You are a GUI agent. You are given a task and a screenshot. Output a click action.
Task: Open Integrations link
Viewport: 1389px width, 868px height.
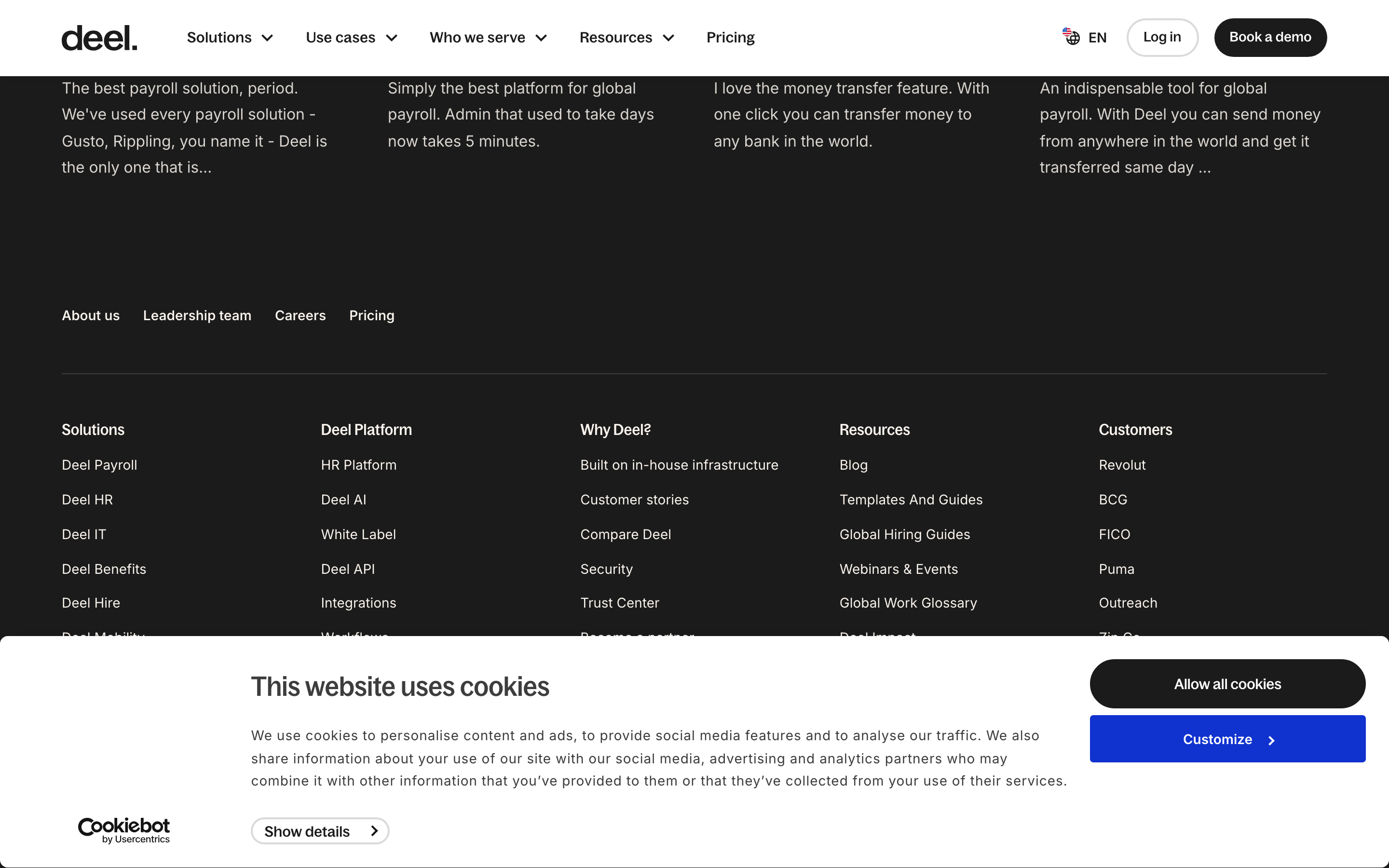(x=358, y=603)
